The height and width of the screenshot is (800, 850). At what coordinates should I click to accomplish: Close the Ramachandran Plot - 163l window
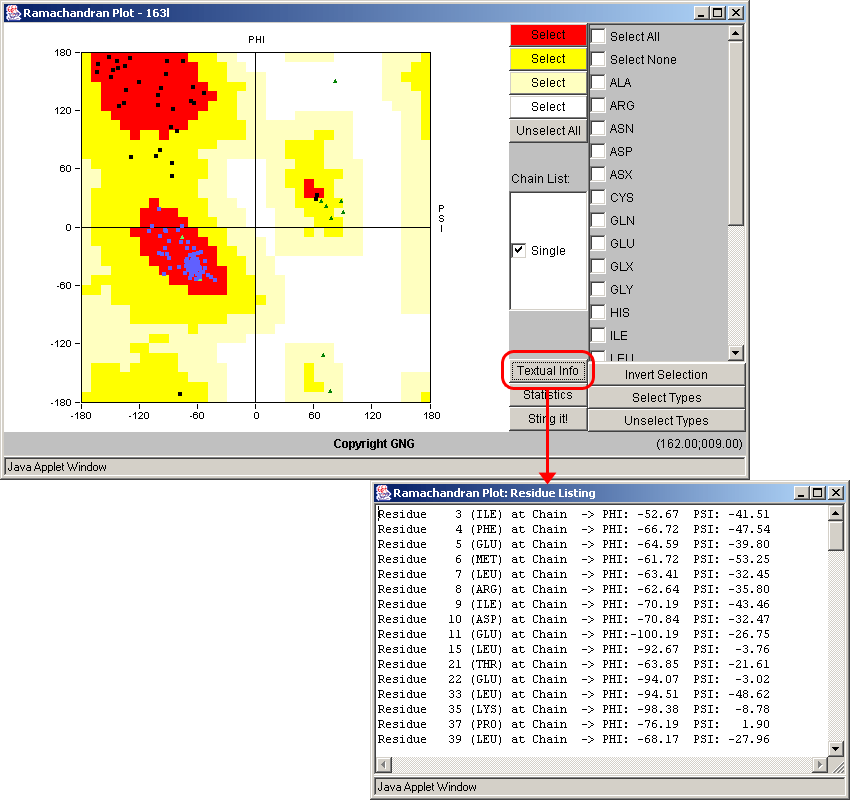click(x=736, y=13)
